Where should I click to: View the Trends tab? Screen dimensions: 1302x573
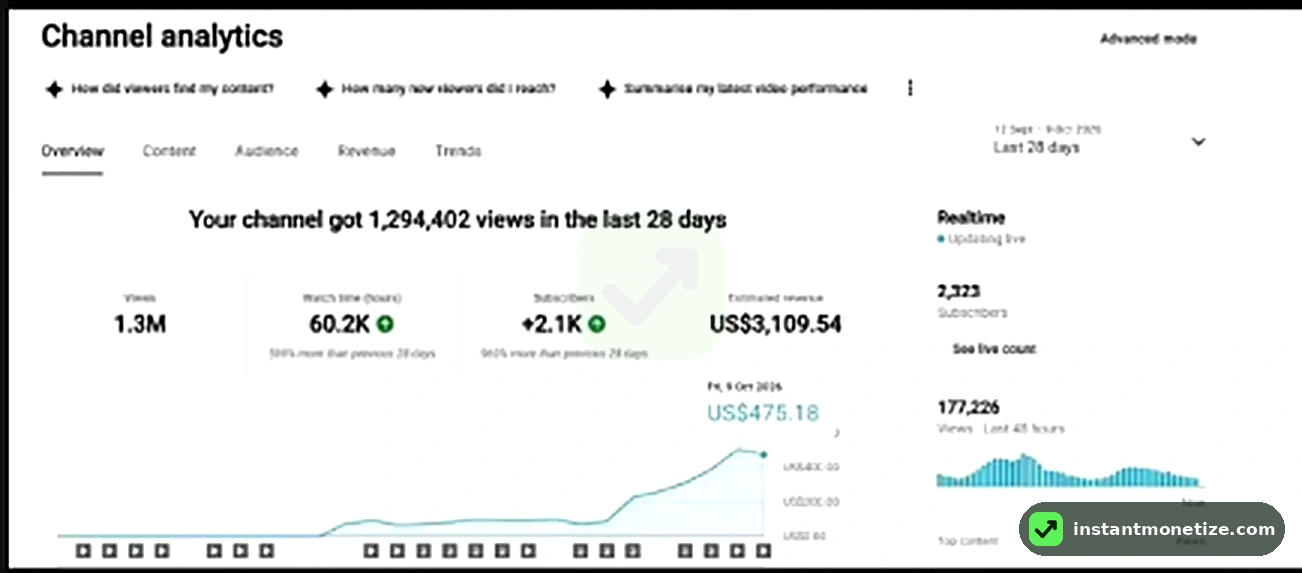pos(458,151)
